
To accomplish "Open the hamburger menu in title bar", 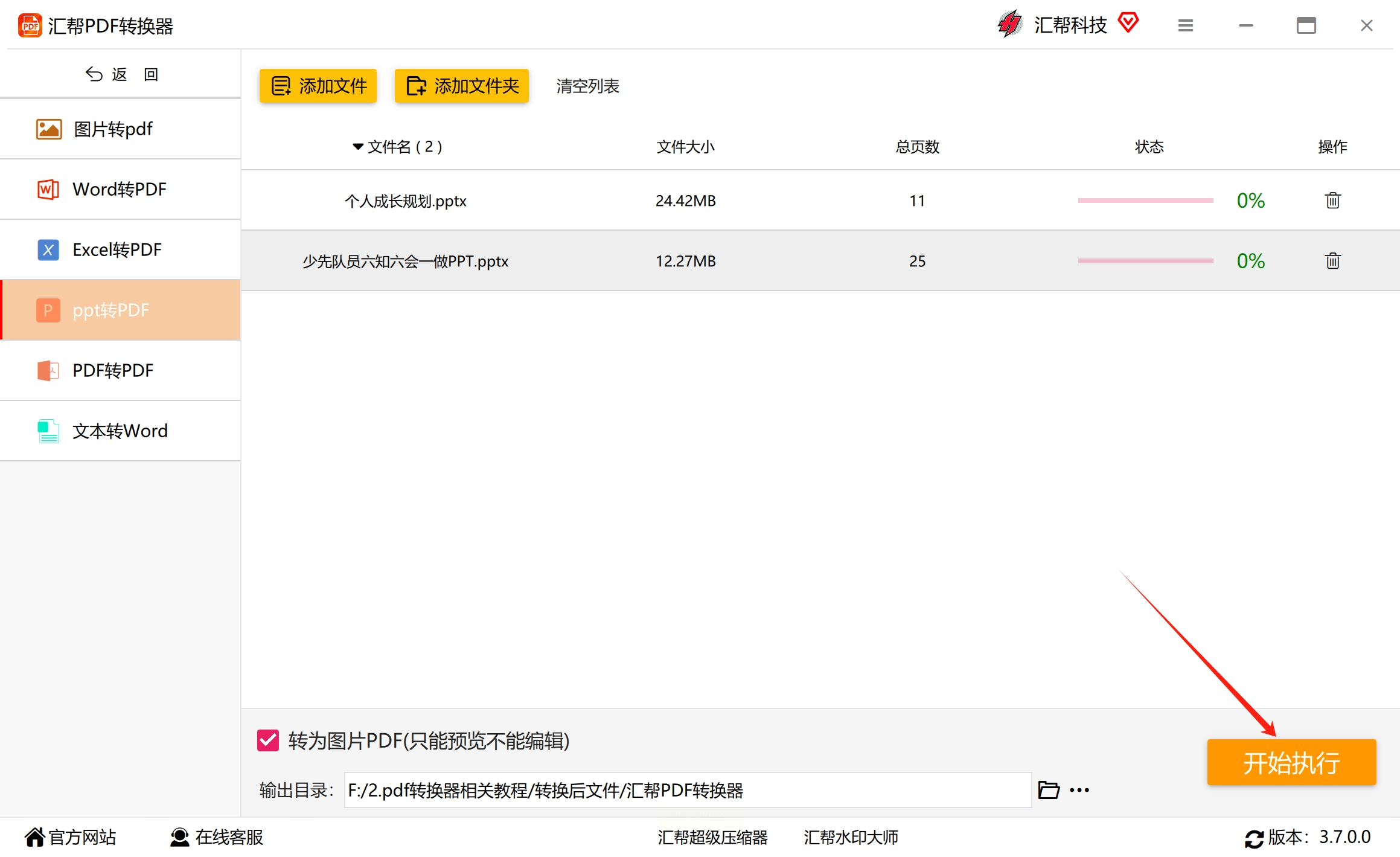I will [1185, 25].
